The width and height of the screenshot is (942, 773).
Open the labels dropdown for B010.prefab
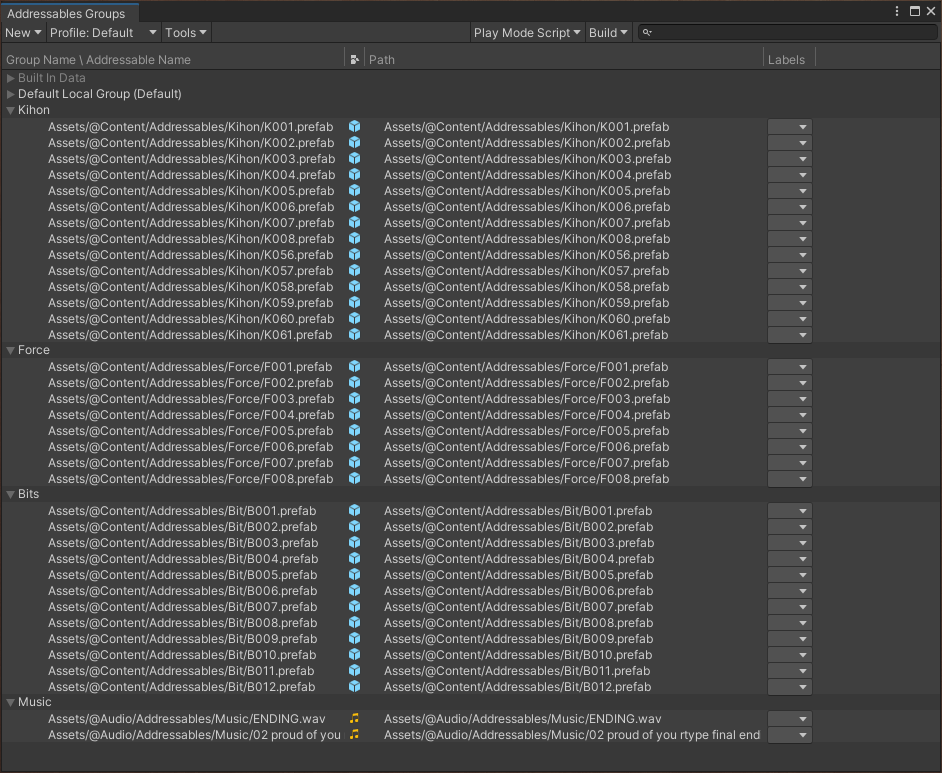[x=789, y=655]
